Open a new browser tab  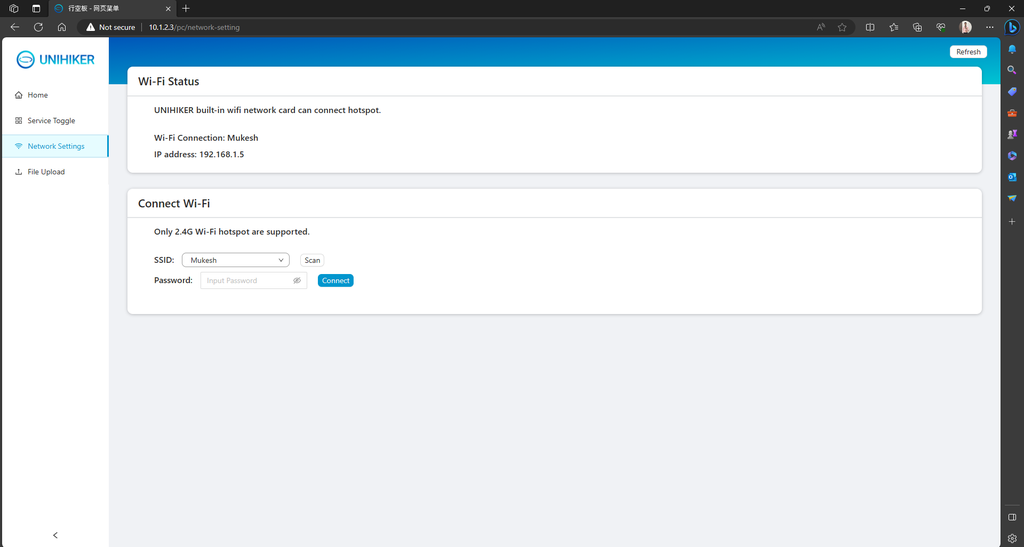[186, 8]
